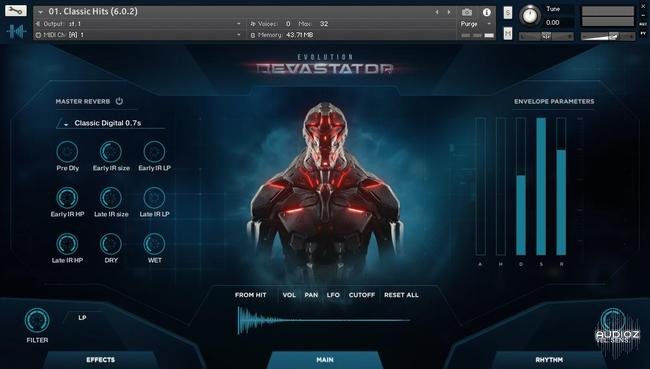The image size is (650, 369).
Task: Click the ENVELOPE PARAMETERS heading
Action: click(554, 101)
